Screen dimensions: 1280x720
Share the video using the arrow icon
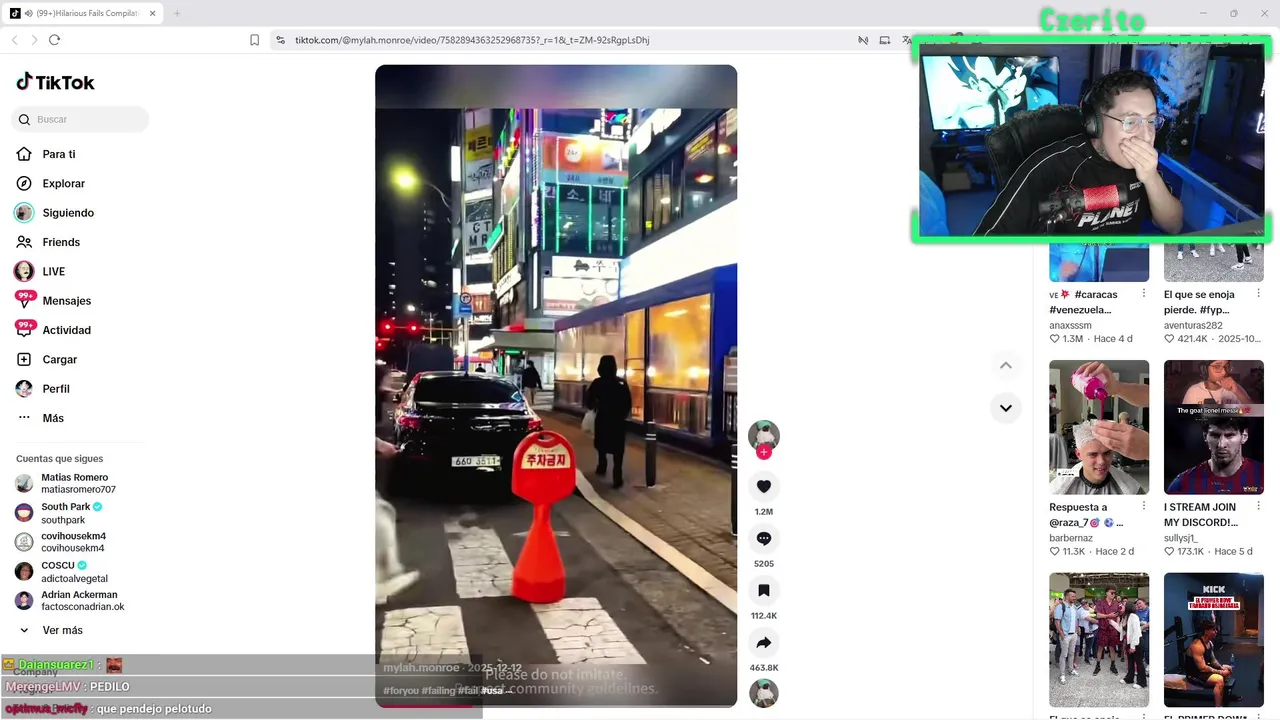[x=764, y=642]
